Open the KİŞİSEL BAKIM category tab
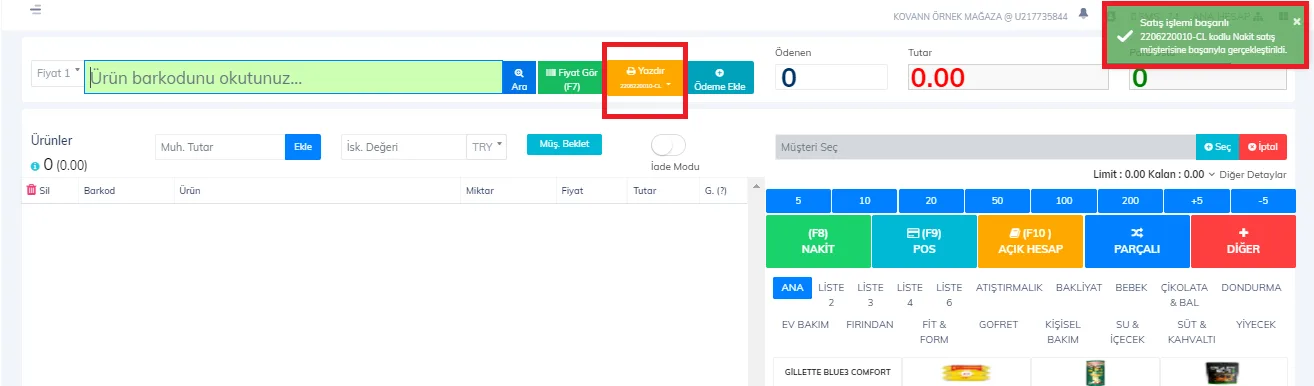This screenshot has width=1314, height=386. pos(1062,331)
